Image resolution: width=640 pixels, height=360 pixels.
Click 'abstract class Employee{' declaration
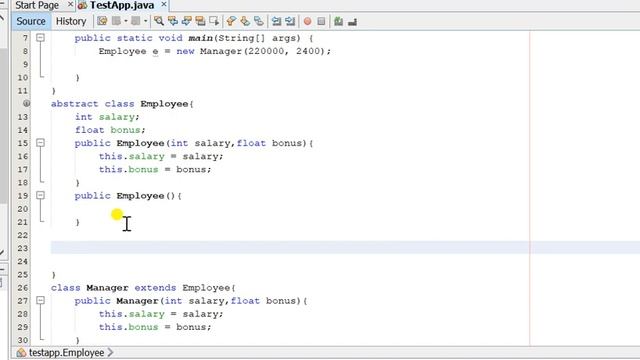click(122, 104)
